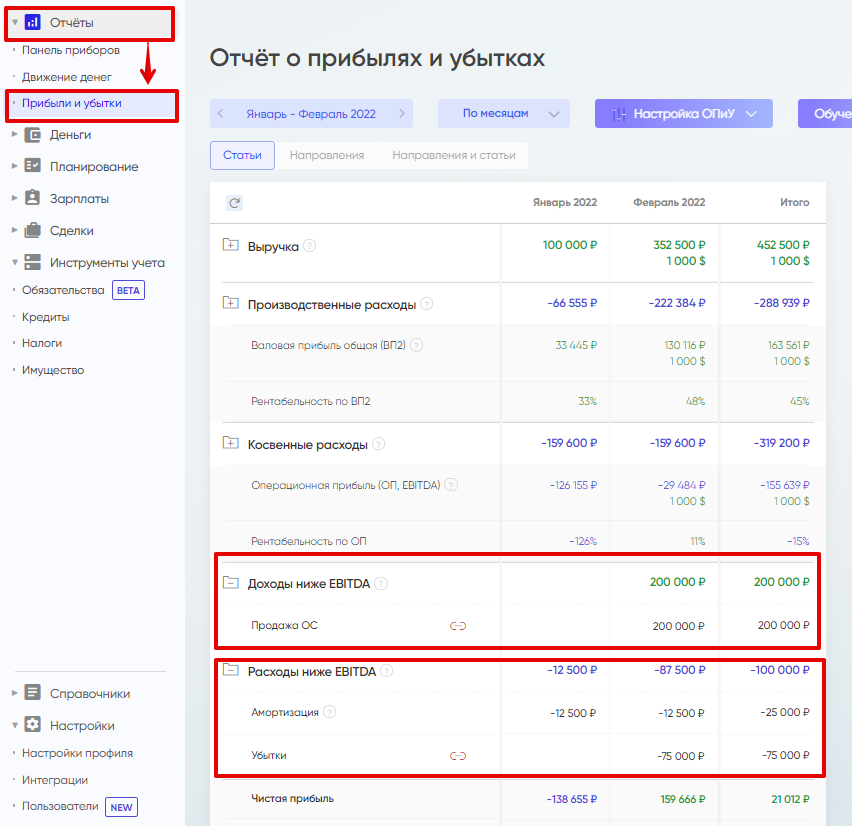Open Налоги in sidebar
The image size is (852, 826).
42,343
